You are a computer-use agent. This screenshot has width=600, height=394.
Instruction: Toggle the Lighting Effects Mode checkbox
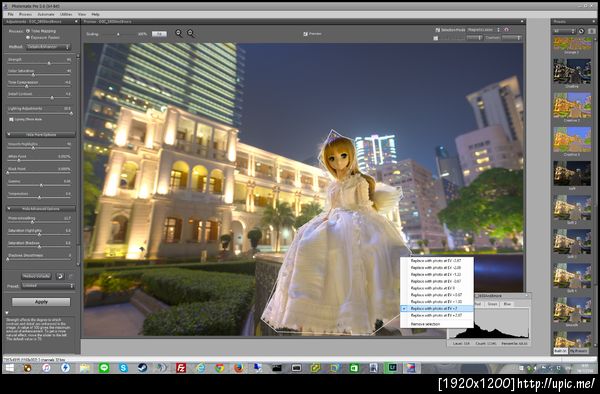pos(11,119)
